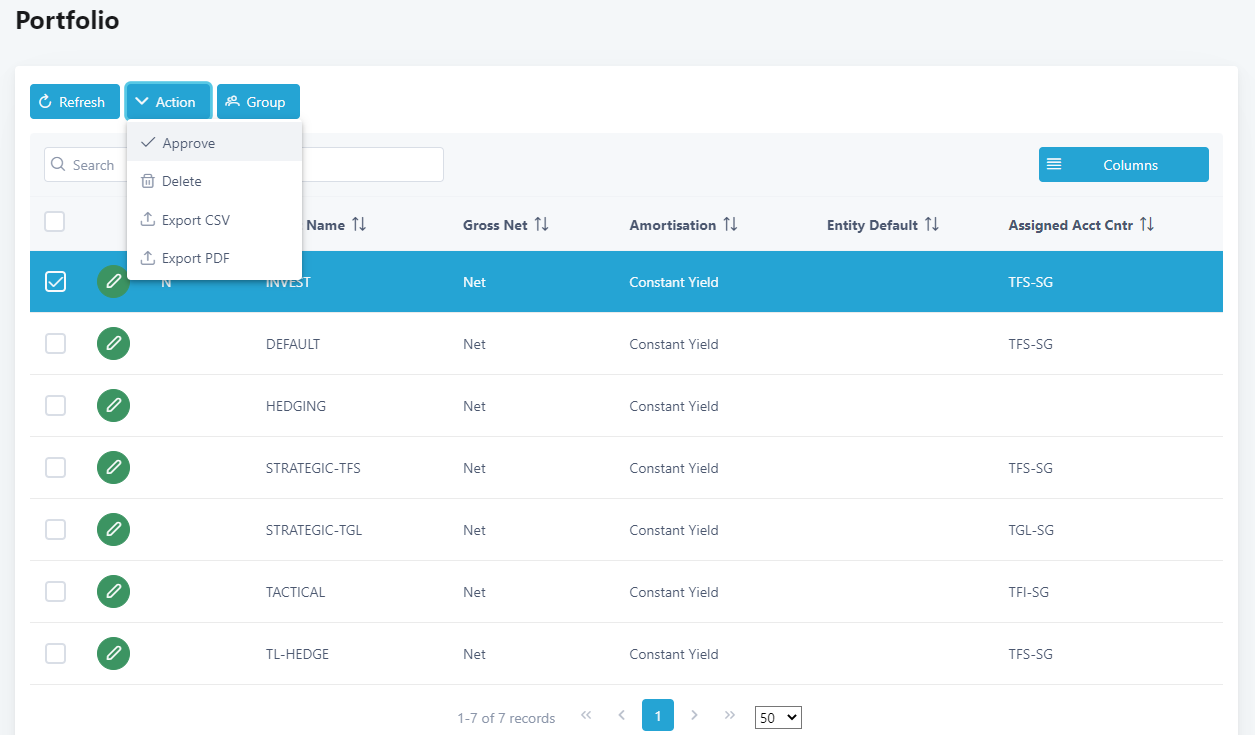Viewport: 1255px width, 735px height.
Task: Go to pagination page 1 button
Action: [657, 715]
